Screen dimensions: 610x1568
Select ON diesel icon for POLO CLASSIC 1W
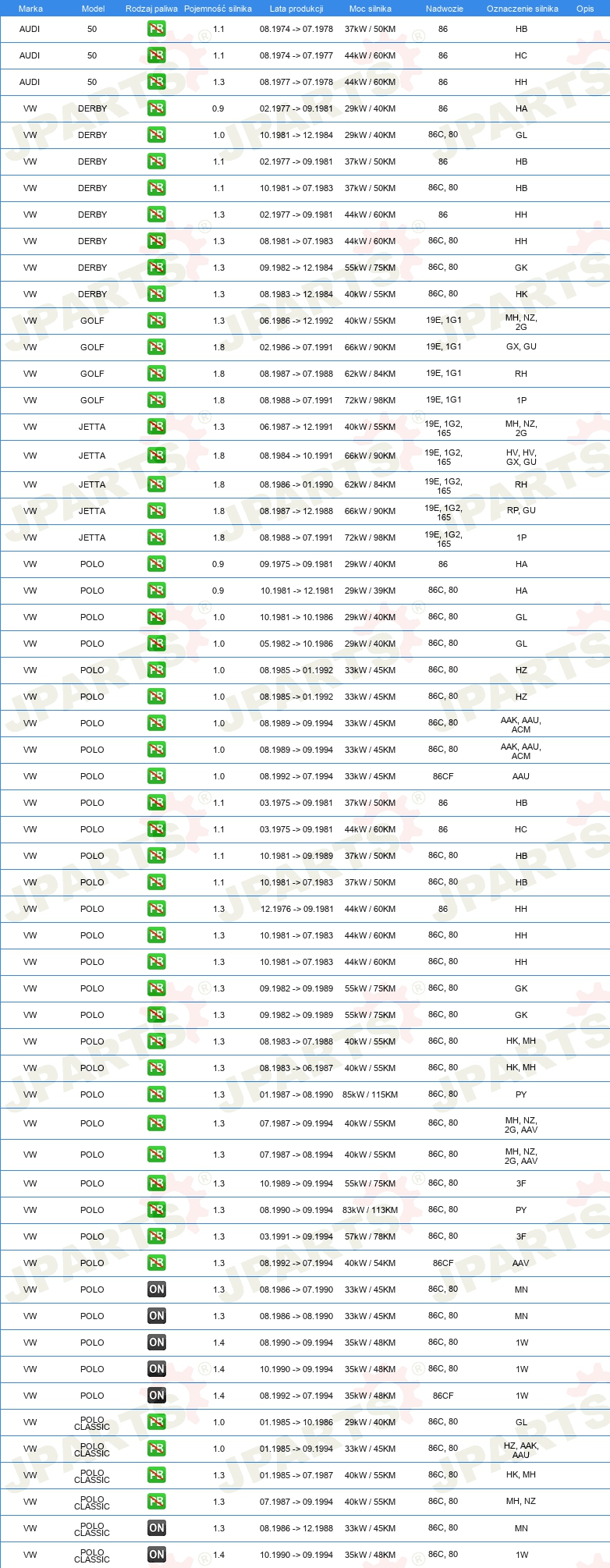pos(156,1555)
